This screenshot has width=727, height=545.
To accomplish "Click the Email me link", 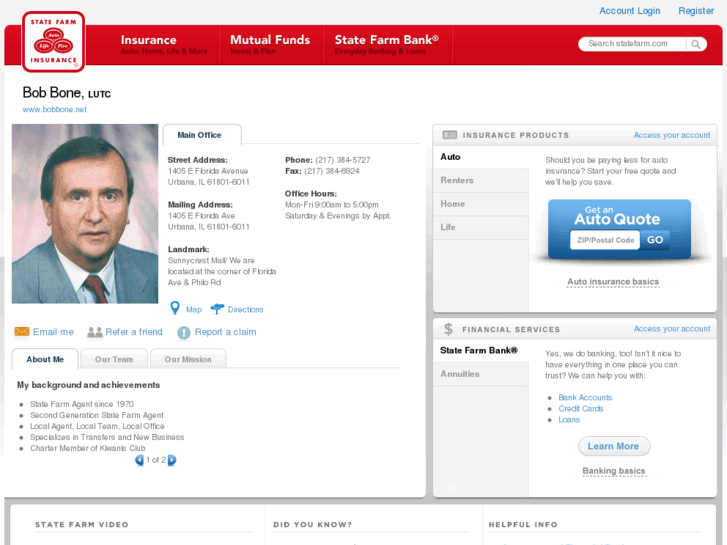I will pos(53,332).
